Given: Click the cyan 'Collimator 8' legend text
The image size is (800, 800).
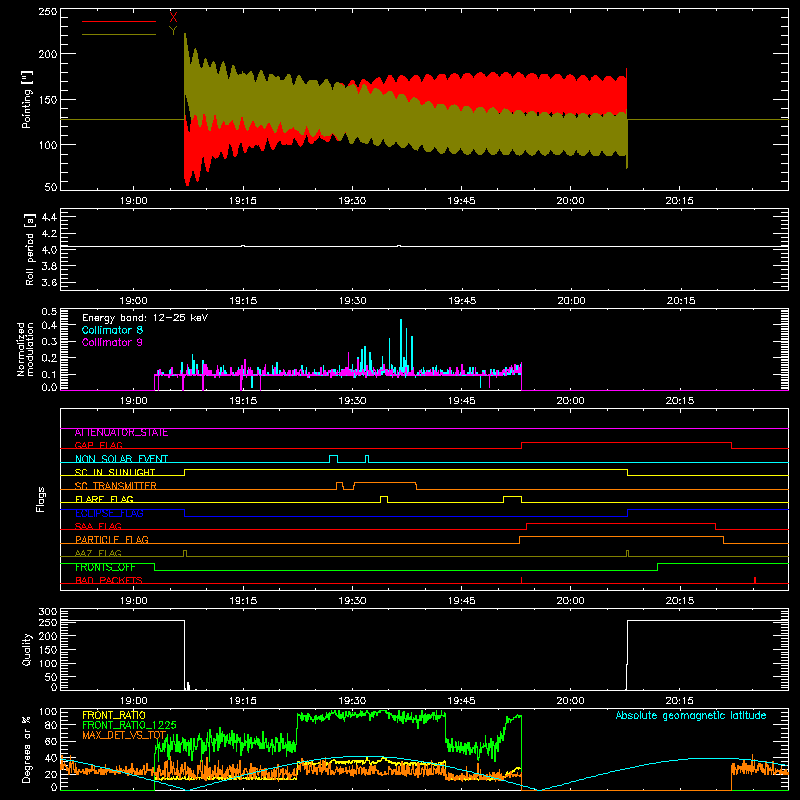Looking at the screenshot, I should (x=112, y=330).
